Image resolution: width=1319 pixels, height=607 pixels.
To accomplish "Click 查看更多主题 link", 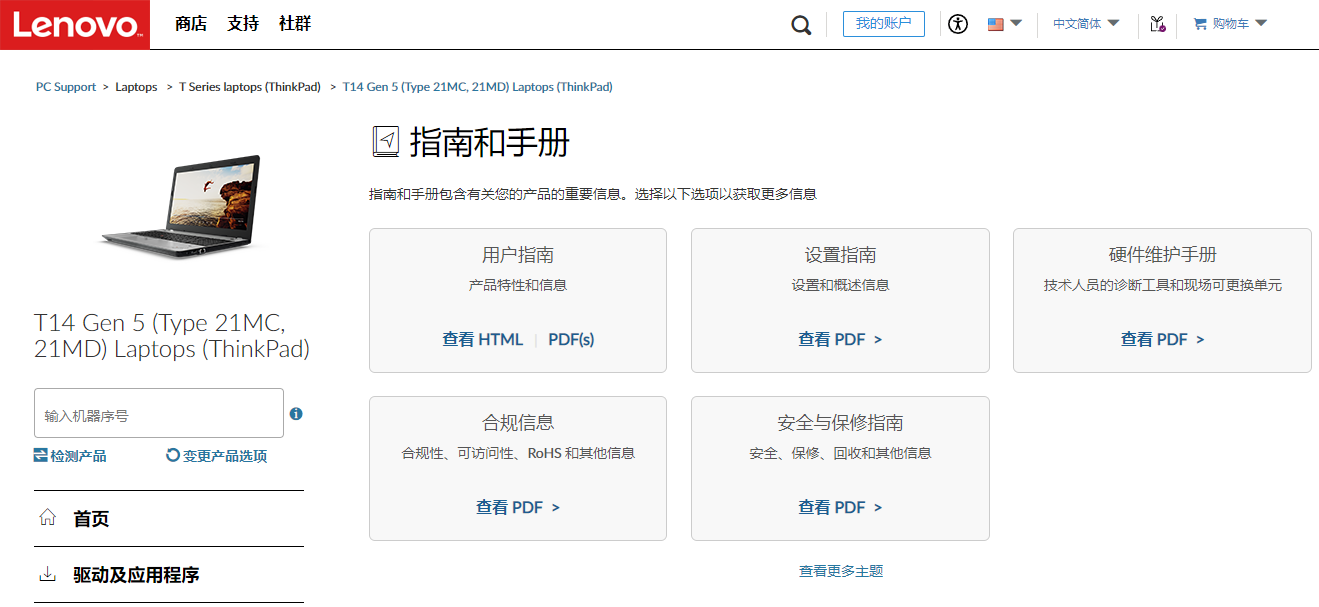I will click(841, 571).
